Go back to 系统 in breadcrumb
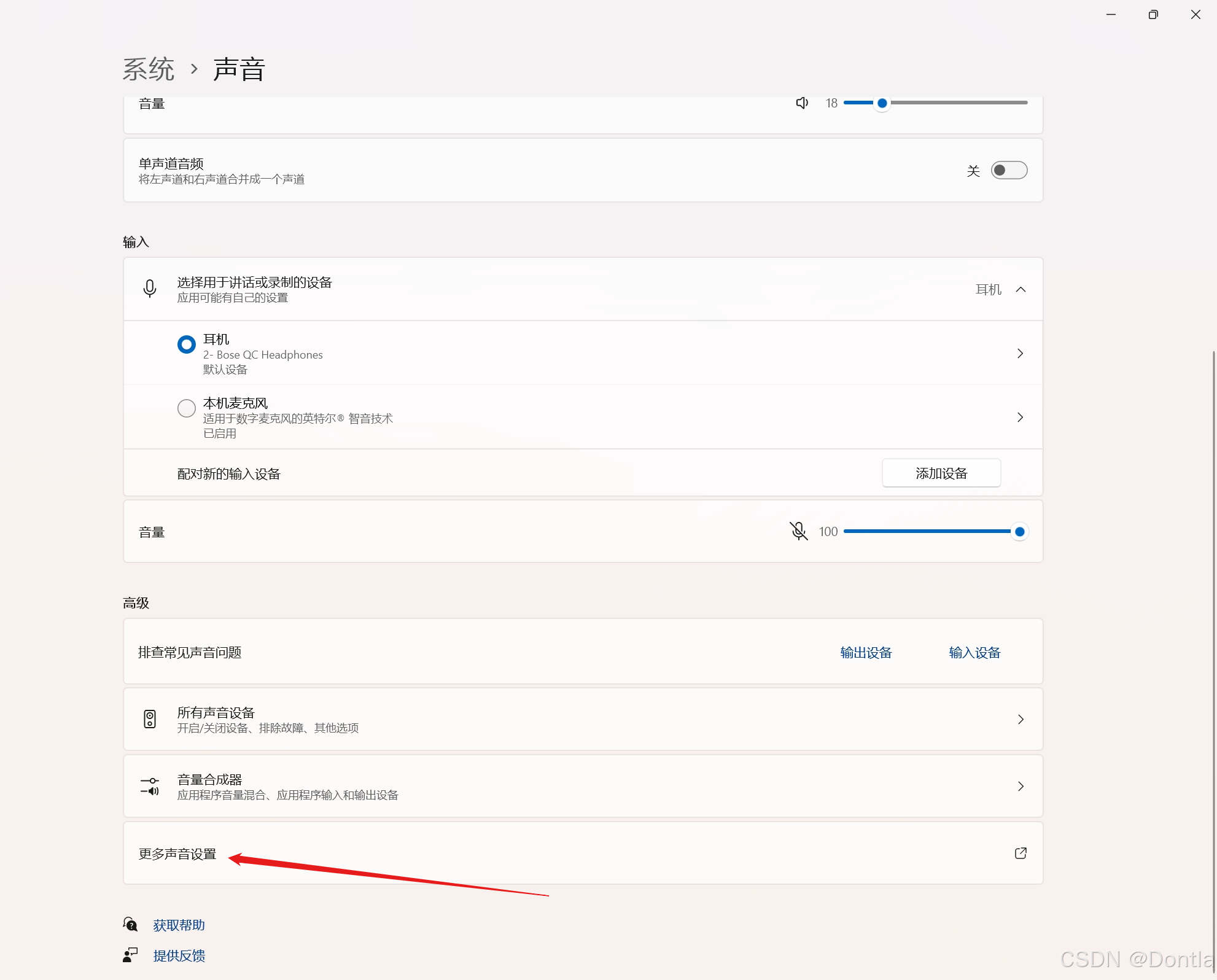Viewport: 1217px width, 980px height. point(149,69)
